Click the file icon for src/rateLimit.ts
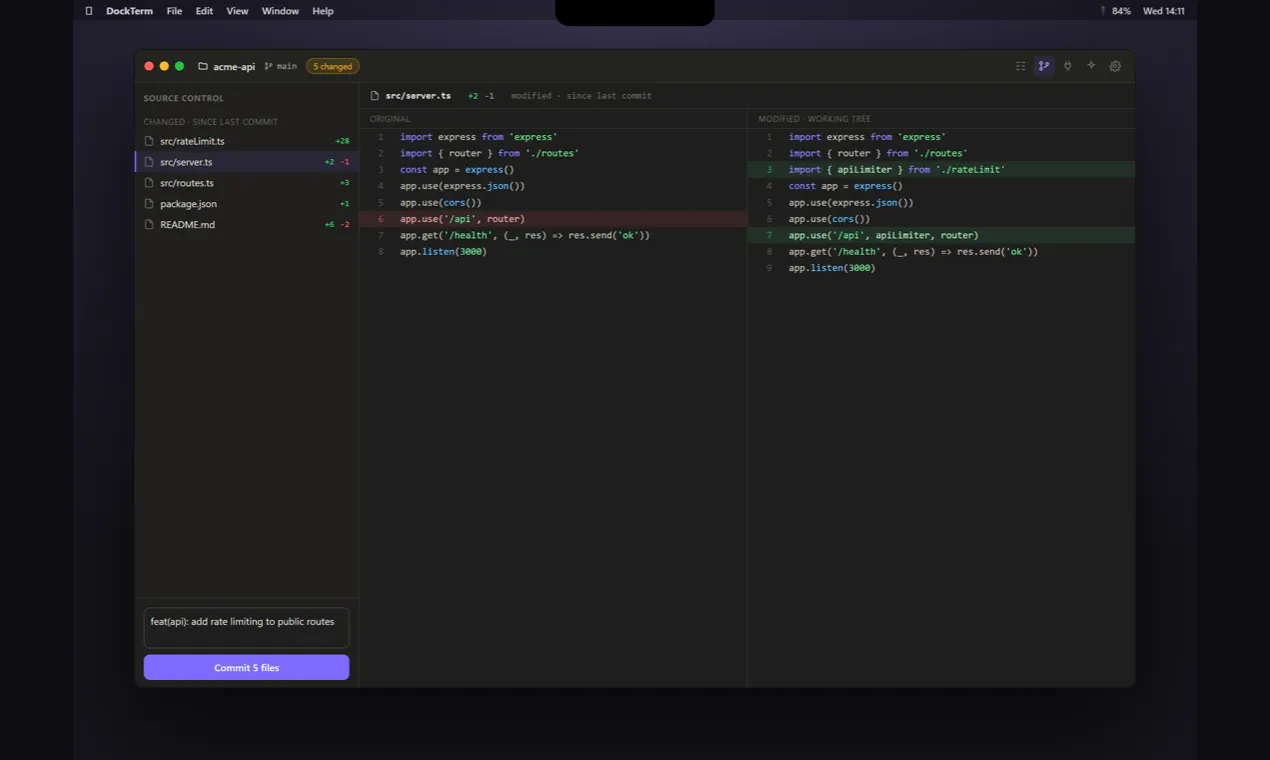This screenshot has height=760, width=1270. point(149,141)
